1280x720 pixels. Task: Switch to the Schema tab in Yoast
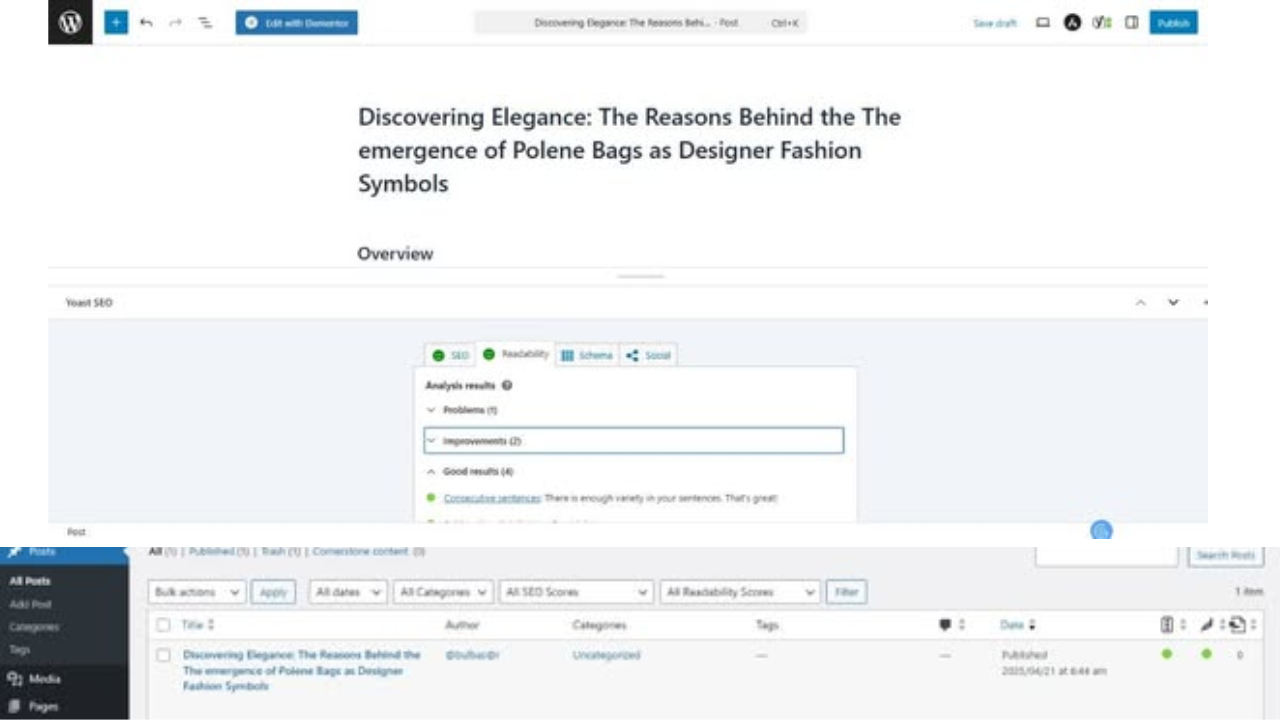587,355
